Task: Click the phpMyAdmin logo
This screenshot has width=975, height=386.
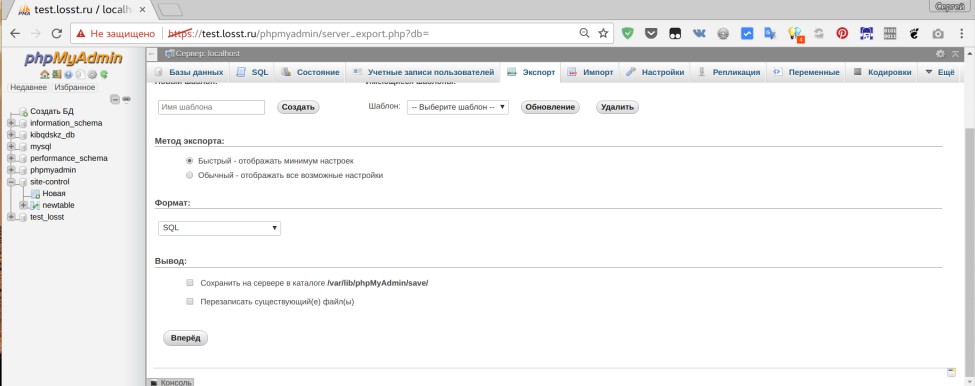Action: click(73, 58)
